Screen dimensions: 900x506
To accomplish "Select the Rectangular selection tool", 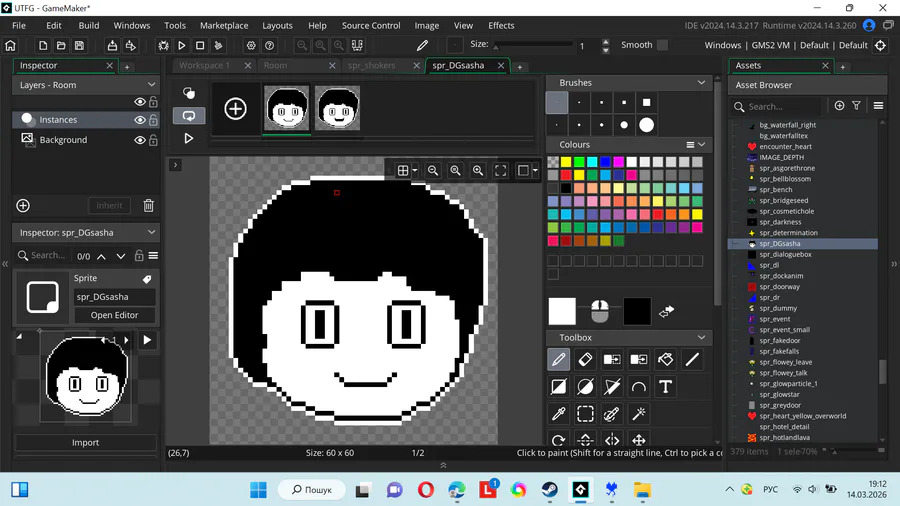I will click(x=585, y=414).
